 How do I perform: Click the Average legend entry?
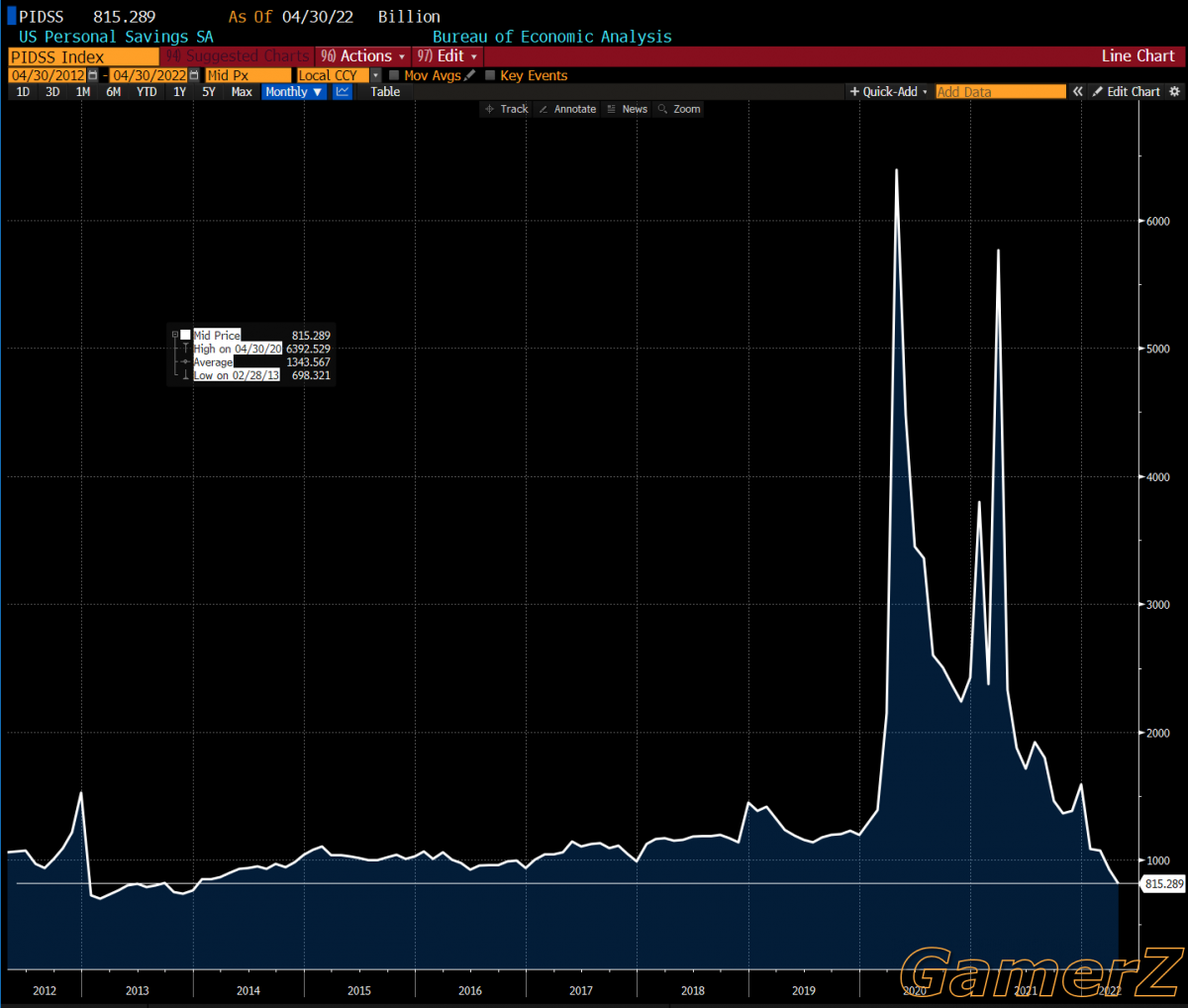coord(213,362)
